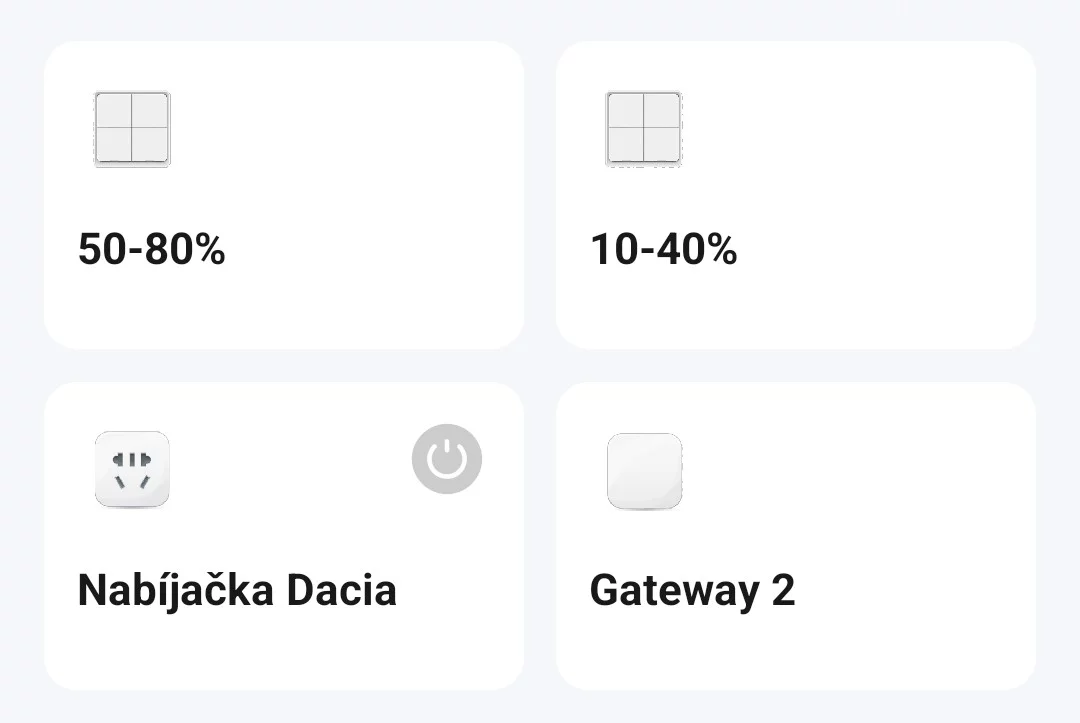The height and width of the screenshot is (723, 1080).
Task: Toggle power button on Nabíjačka Dacia
Action: (x=447, y=460)
